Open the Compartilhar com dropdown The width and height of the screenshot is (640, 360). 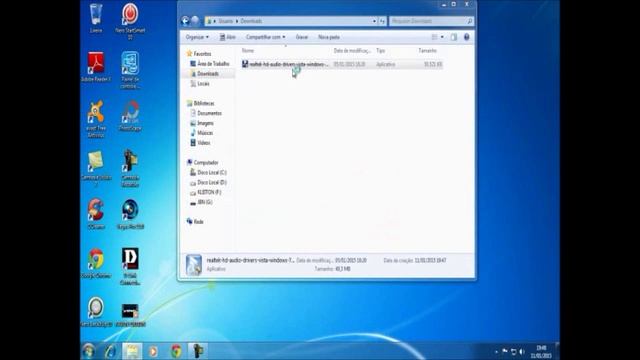265,37
